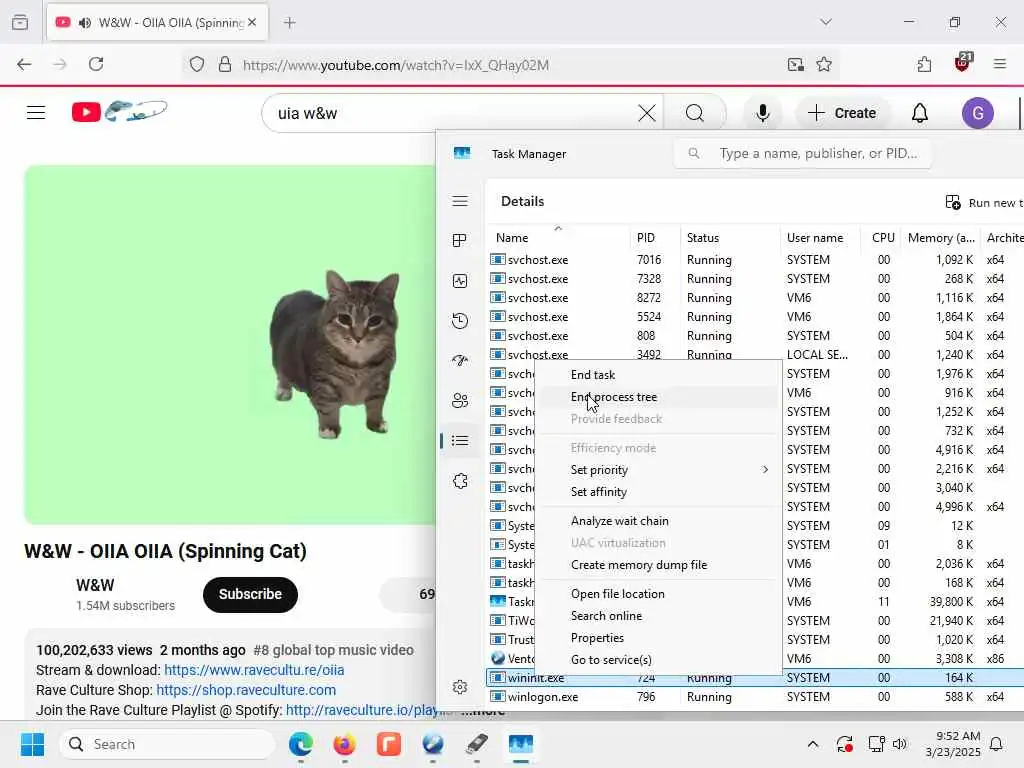The width and height of the screenshot is (1024, 768).
Task: Sort by the Name column header
Action: [558, 238]
